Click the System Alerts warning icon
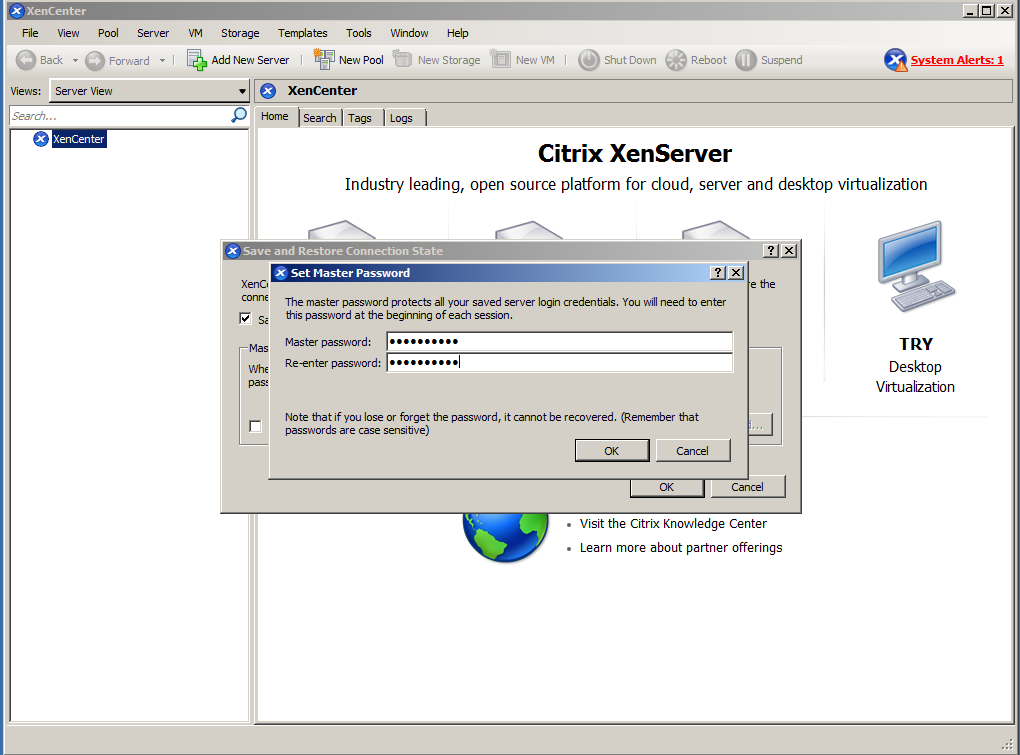Screen dimensions: 1020x755 895,60
